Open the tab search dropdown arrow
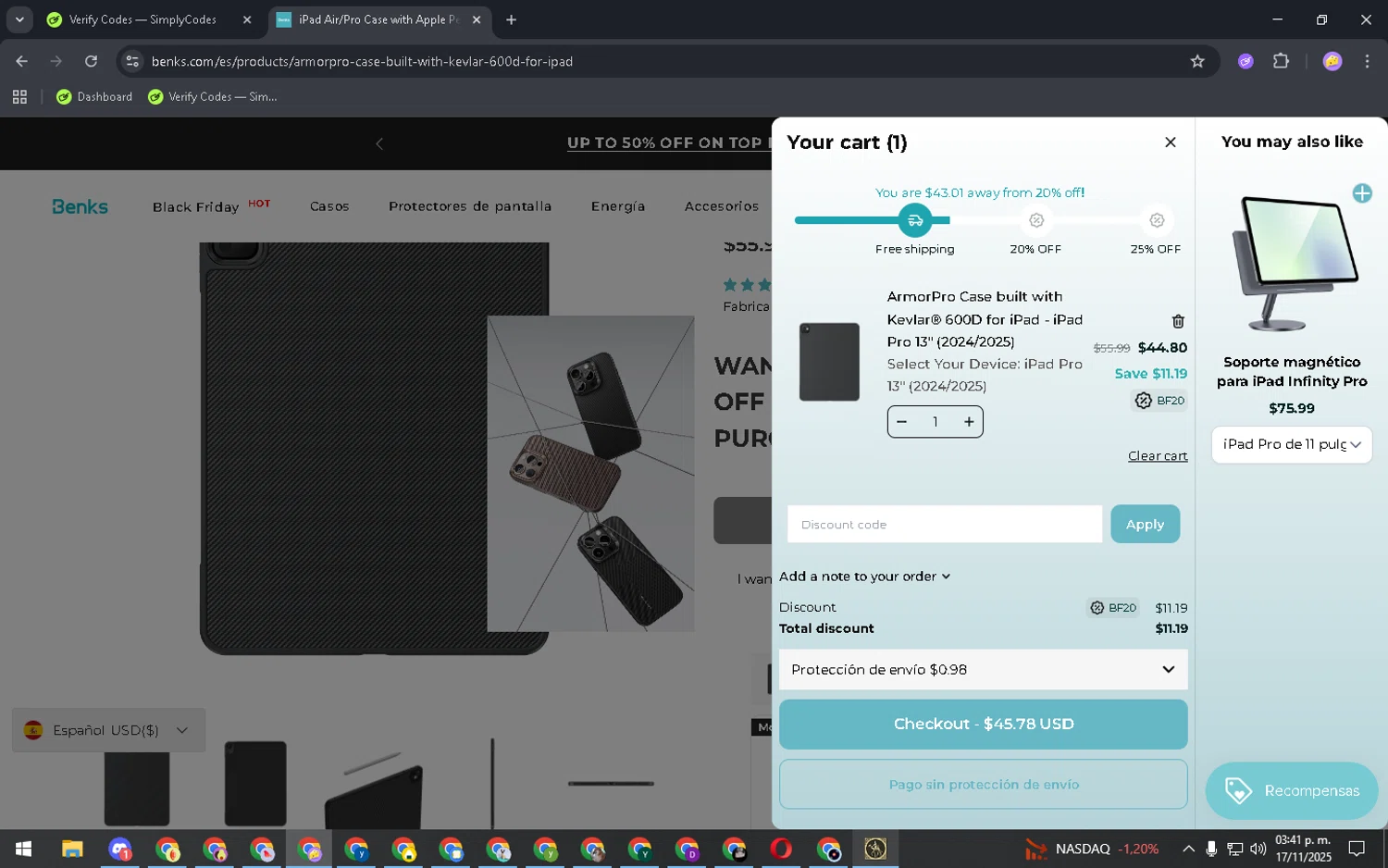The width and height of the screenshot is (1388, 868). [19, 19]
